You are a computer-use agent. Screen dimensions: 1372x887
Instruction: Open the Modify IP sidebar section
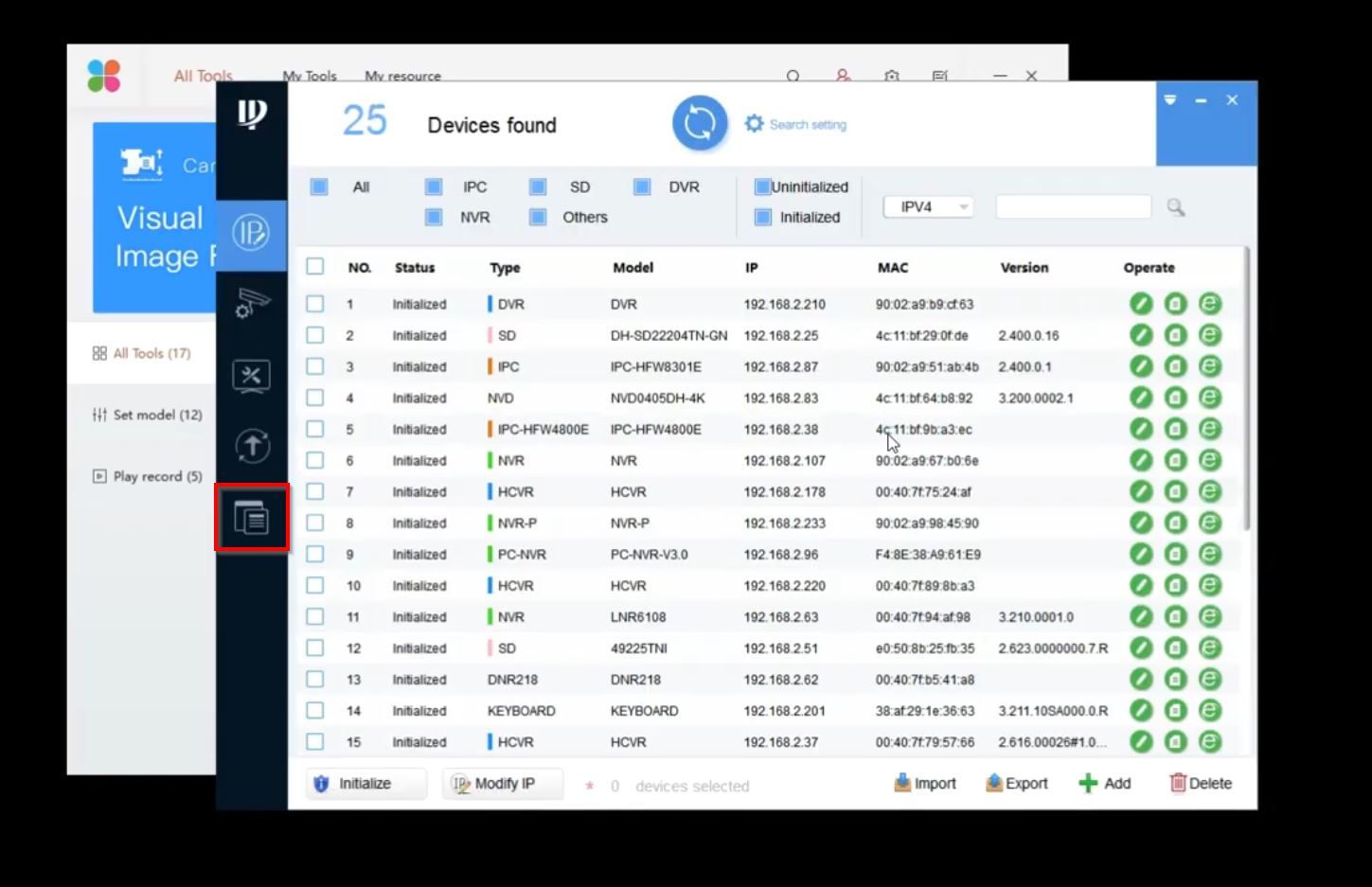tap(251, 234)
